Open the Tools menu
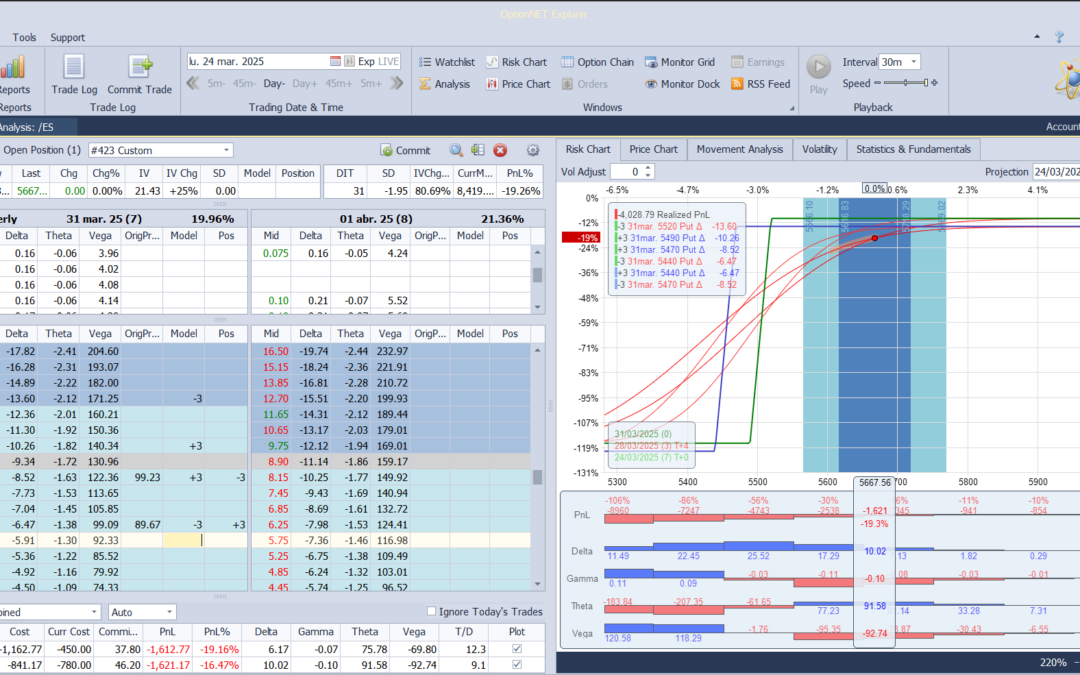Viewport: 1080px width, 675px height. click(24, 37)
